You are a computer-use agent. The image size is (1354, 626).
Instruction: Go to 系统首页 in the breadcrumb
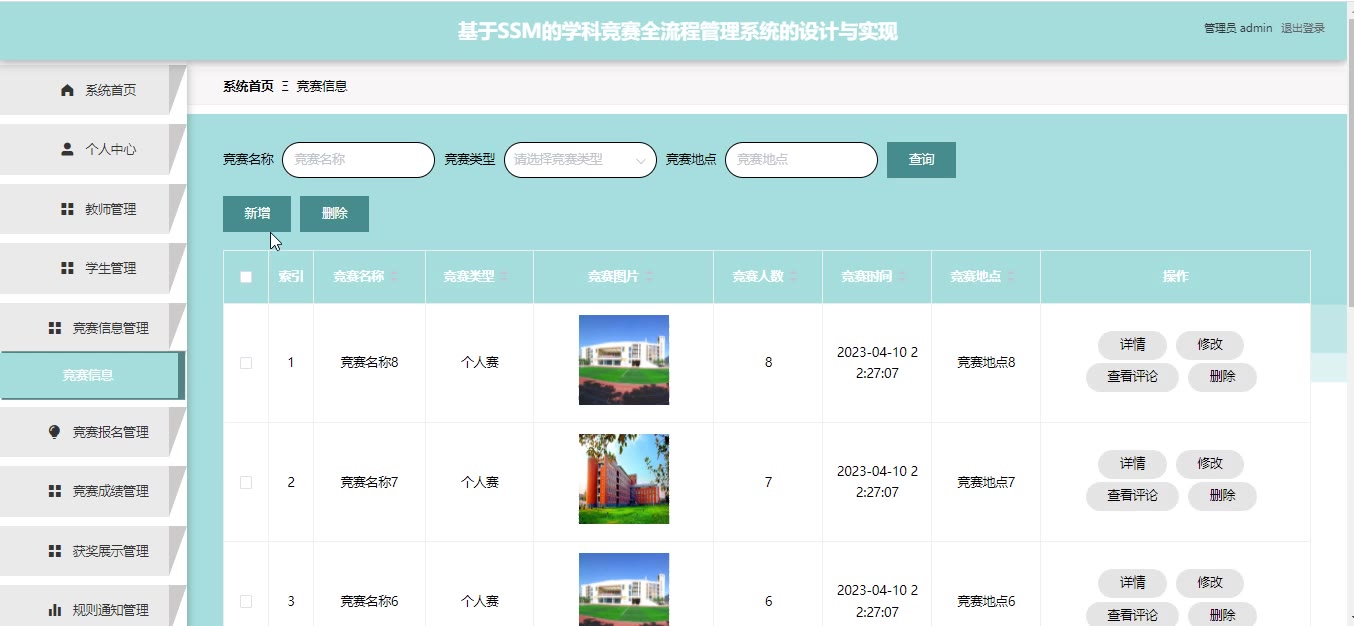(x=248, y=86)
